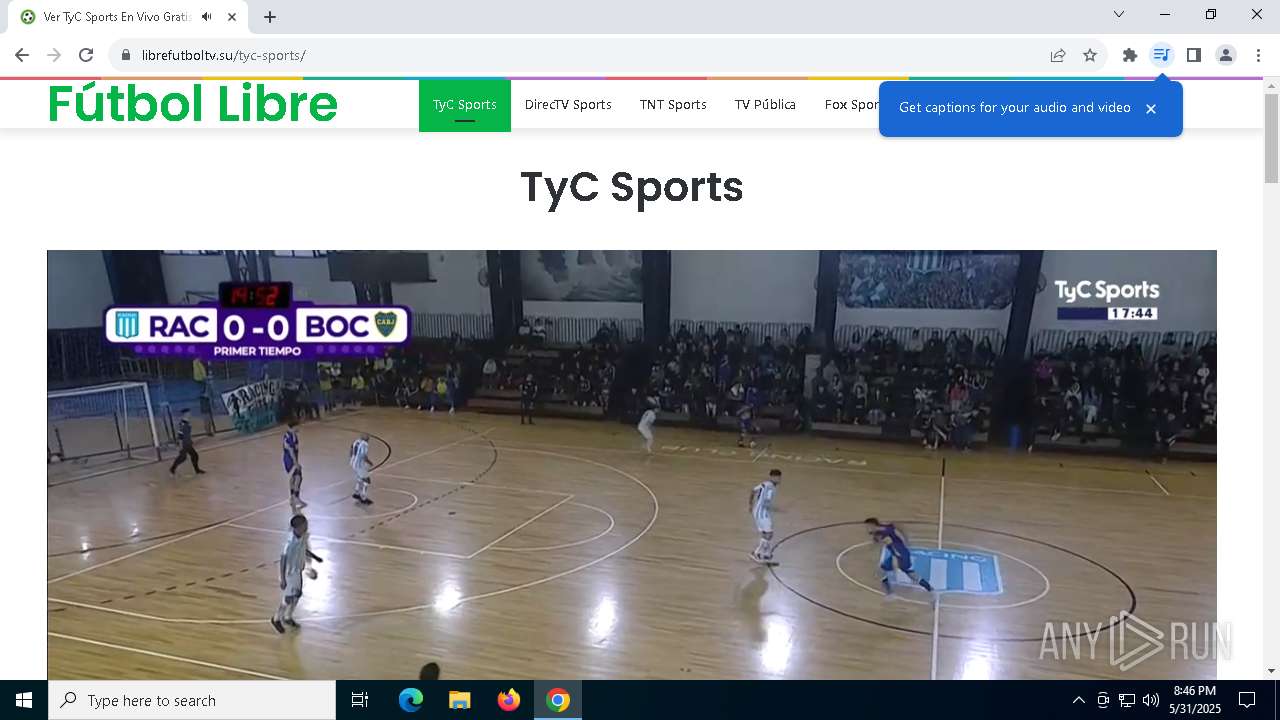Bookmark this tab with star icon
The width and height of the screenshot is (1280, 720).
(1090, 55)
